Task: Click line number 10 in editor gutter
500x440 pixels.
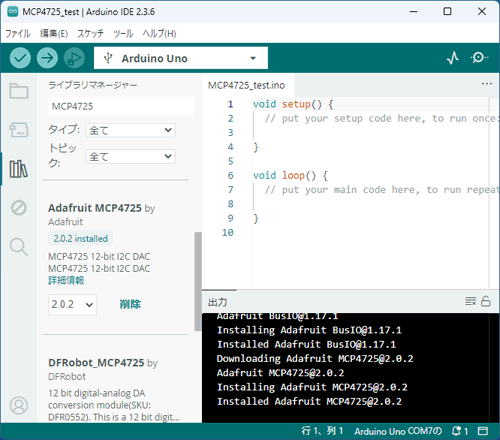Action: [x=228, y=233]
